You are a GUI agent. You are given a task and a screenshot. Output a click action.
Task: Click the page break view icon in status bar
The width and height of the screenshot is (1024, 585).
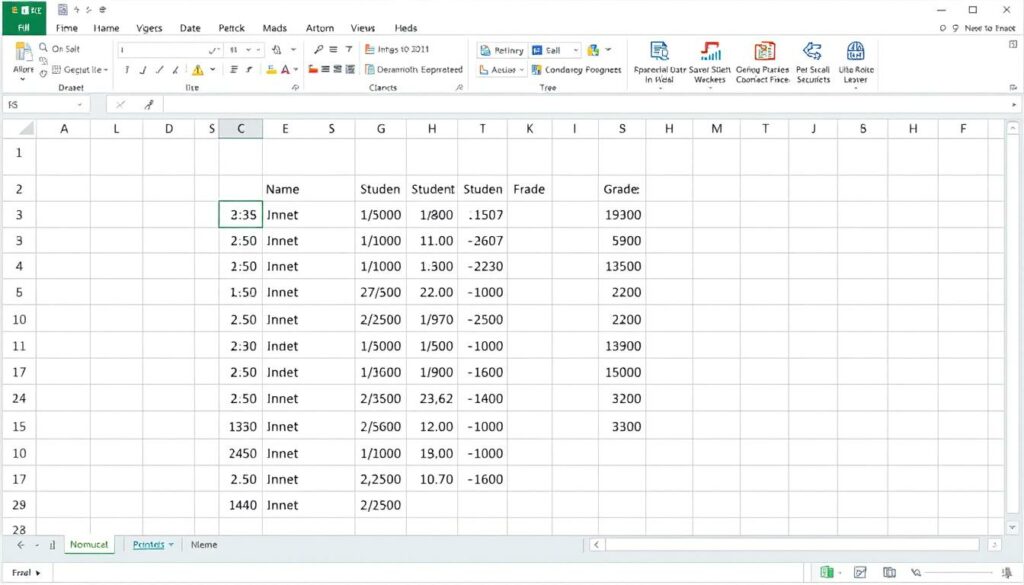click(889, 572)
